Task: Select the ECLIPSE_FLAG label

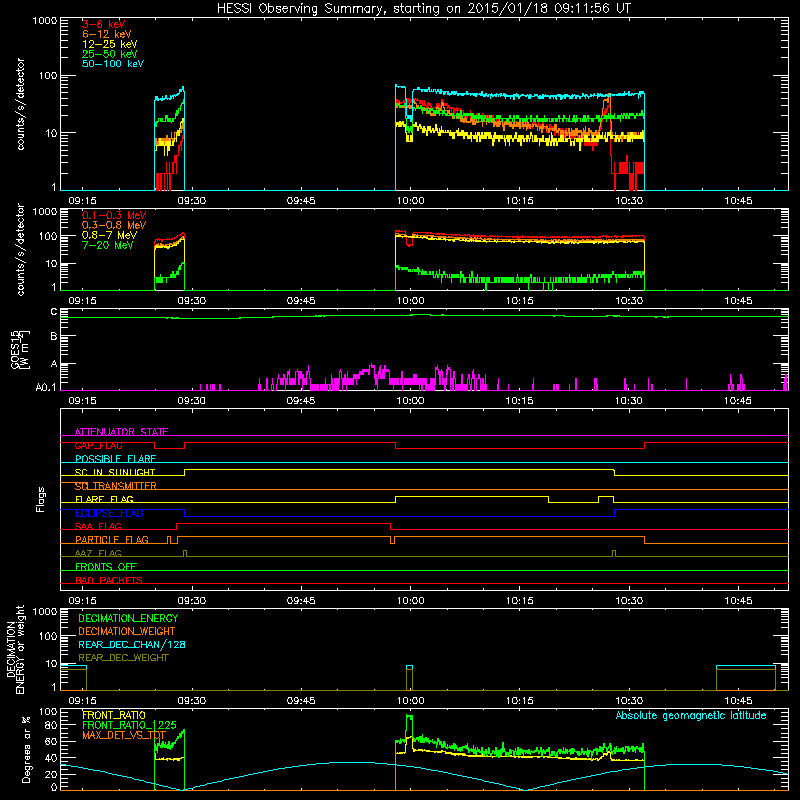Action: (109, 513)
